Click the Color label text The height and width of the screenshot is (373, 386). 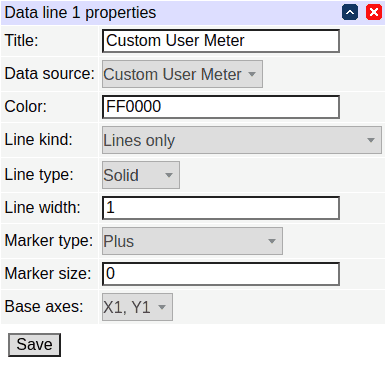(26, 107)
